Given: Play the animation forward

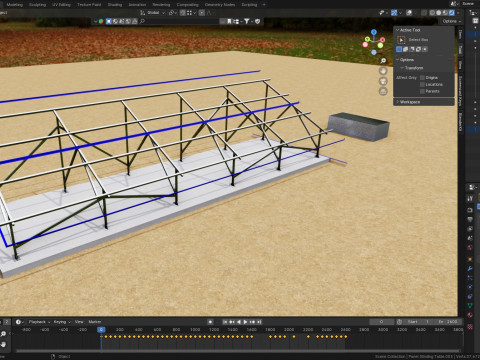Looking at the screenshot, I should coord(245,322).
